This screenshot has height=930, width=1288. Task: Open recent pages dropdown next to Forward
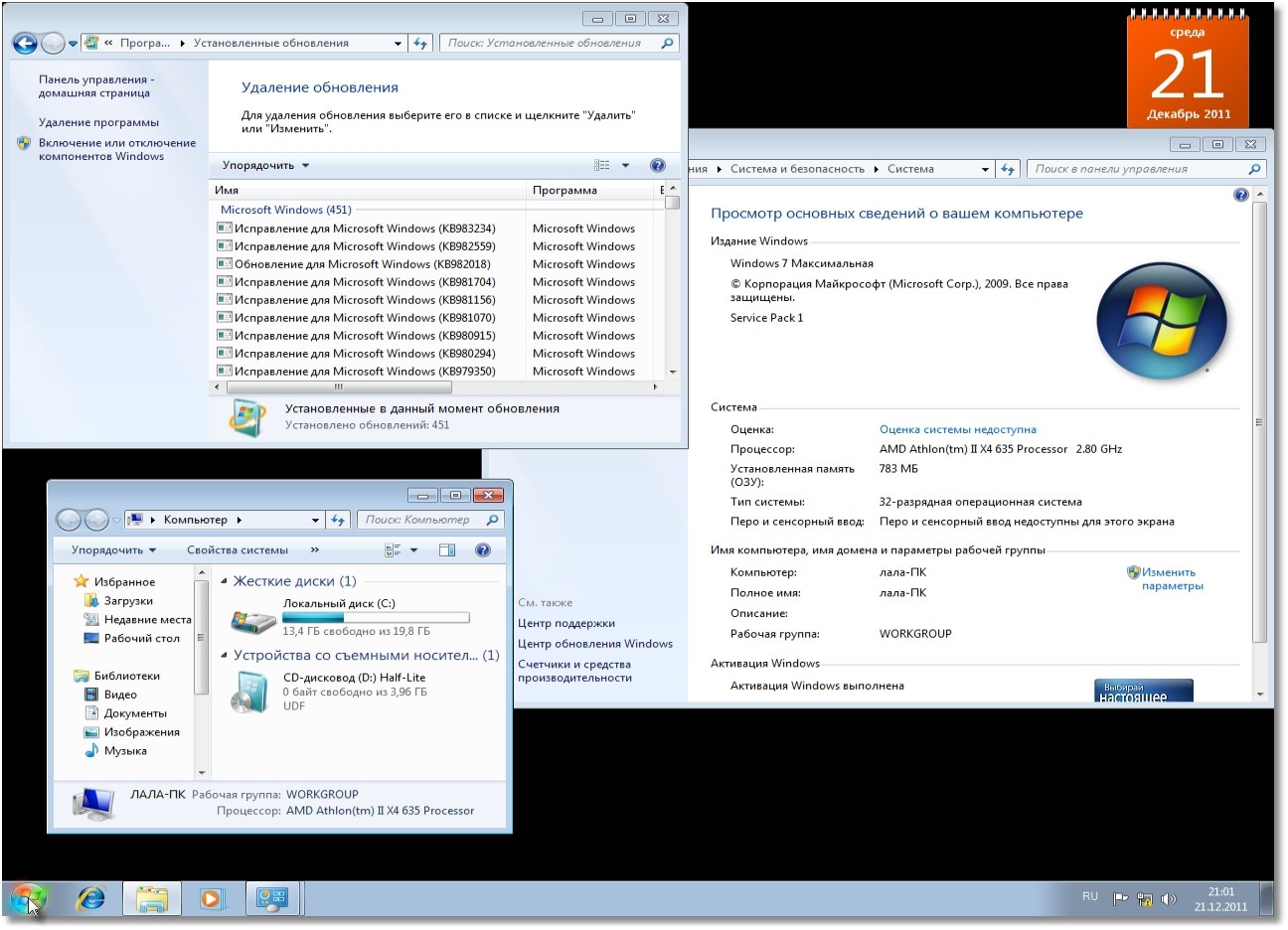point(73,44)
